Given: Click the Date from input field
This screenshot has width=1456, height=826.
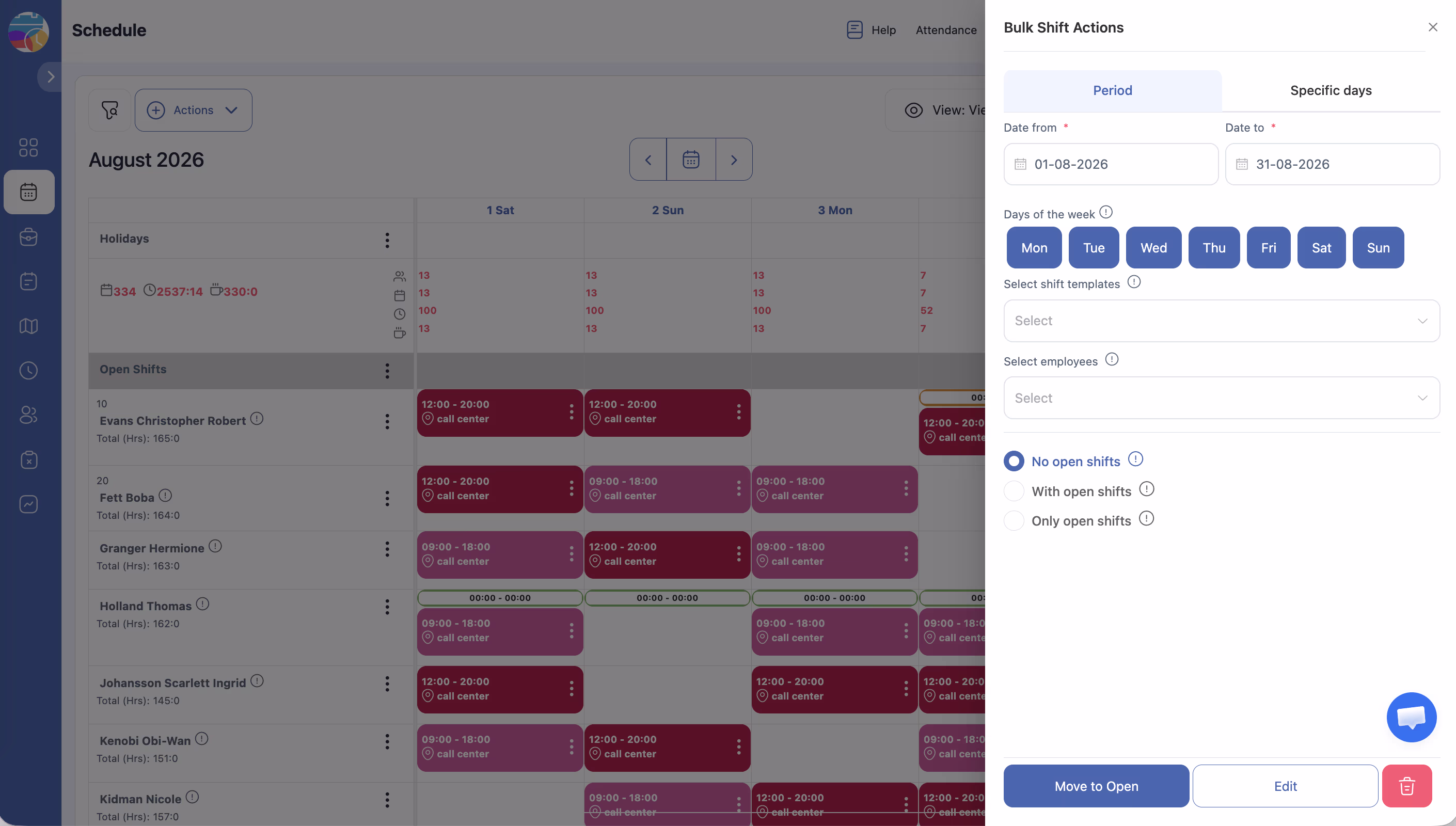Looking at the screenshot, I should point(1110,164).
